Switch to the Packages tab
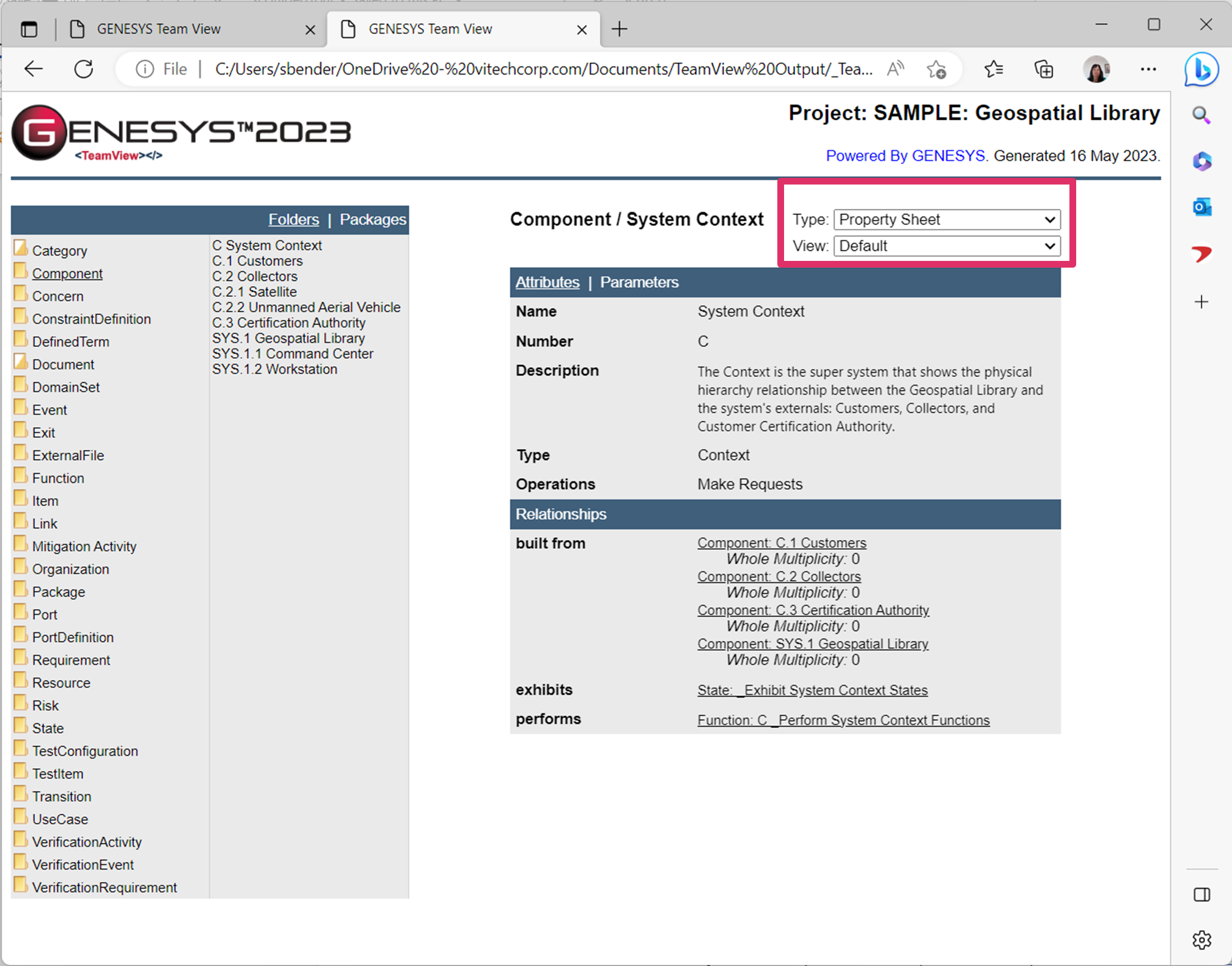1232x966 pixels. 372,219
